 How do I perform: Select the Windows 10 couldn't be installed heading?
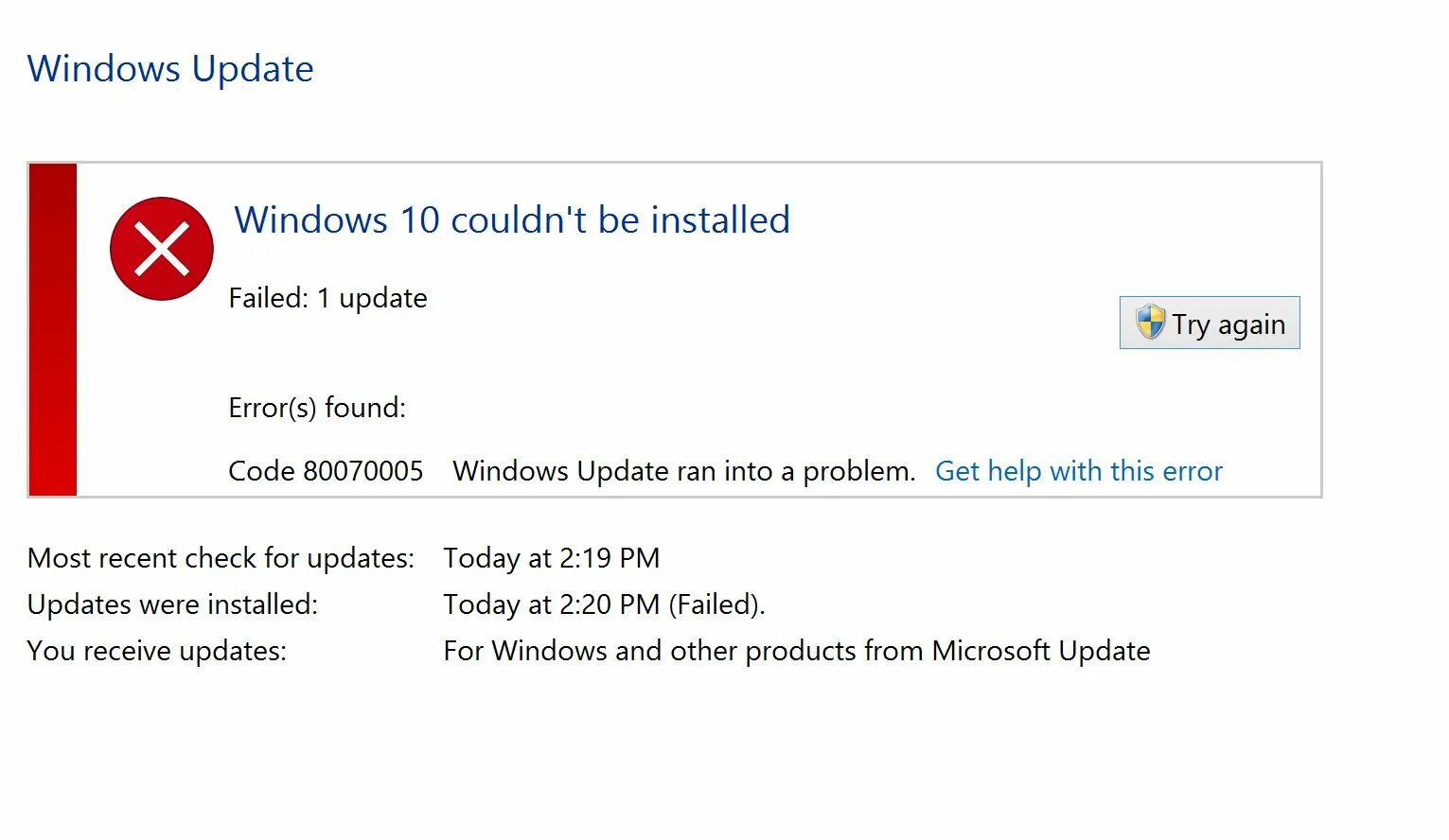(511, 220)
